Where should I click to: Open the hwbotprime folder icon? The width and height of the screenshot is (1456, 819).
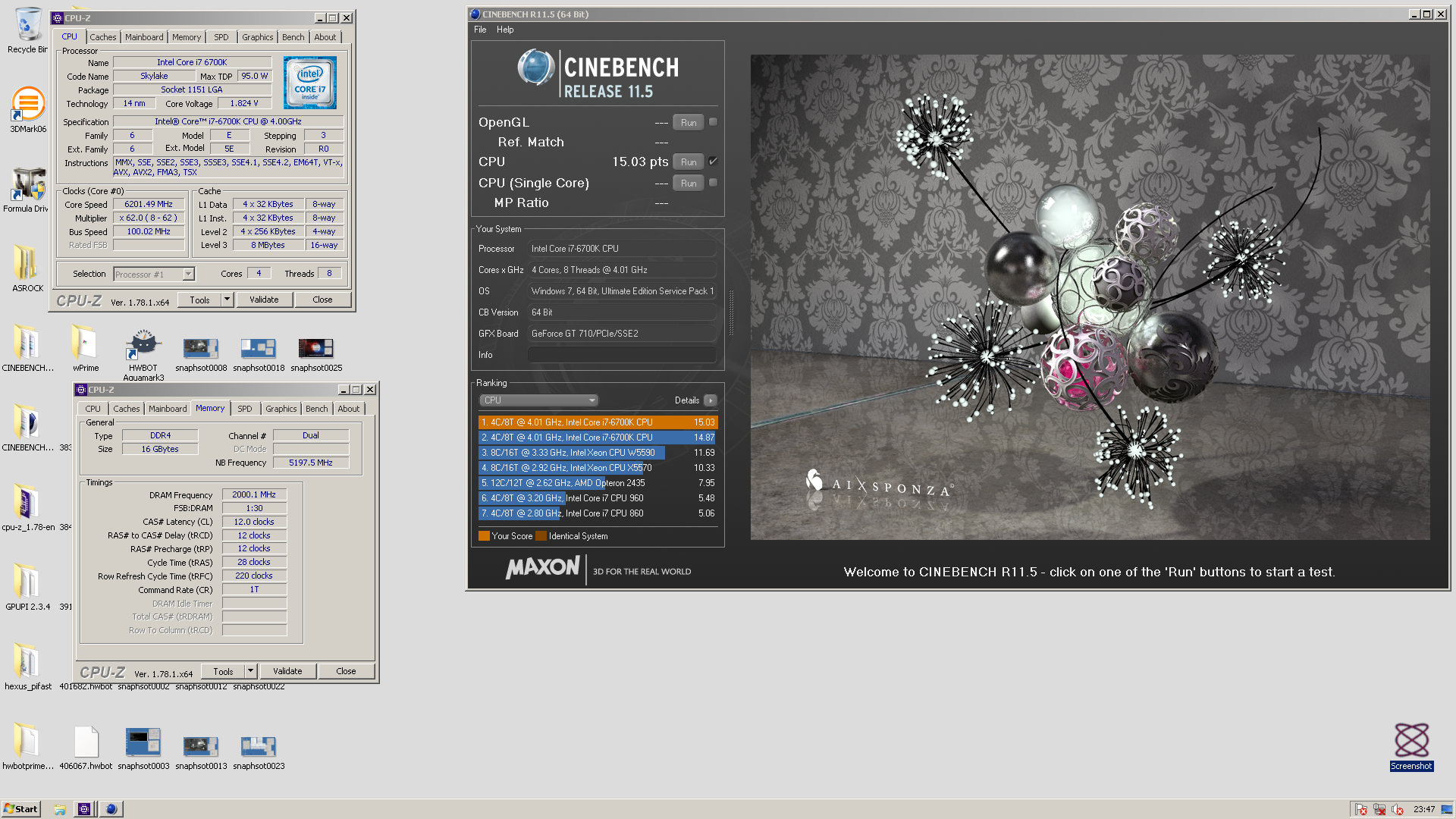[25, 741]
